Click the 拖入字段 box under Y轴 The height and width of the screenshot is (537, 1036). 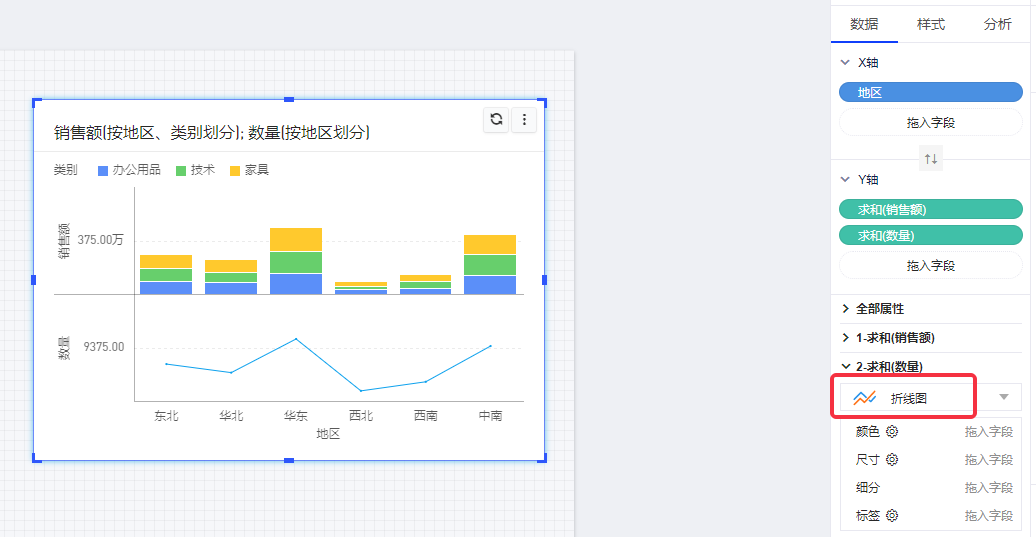(930, 266)
